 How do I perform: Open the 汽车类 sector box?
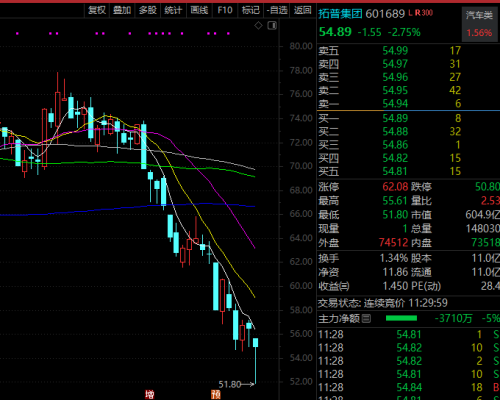479,23
